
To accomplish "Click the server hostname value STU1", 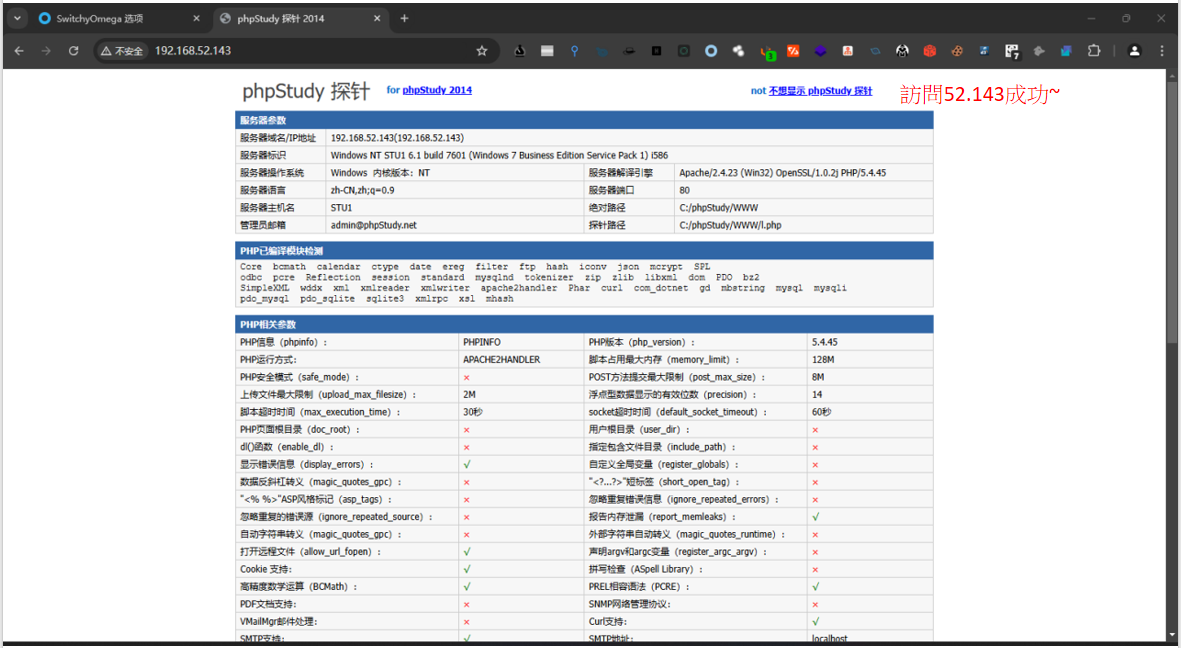I will click(x=341, y=208).
